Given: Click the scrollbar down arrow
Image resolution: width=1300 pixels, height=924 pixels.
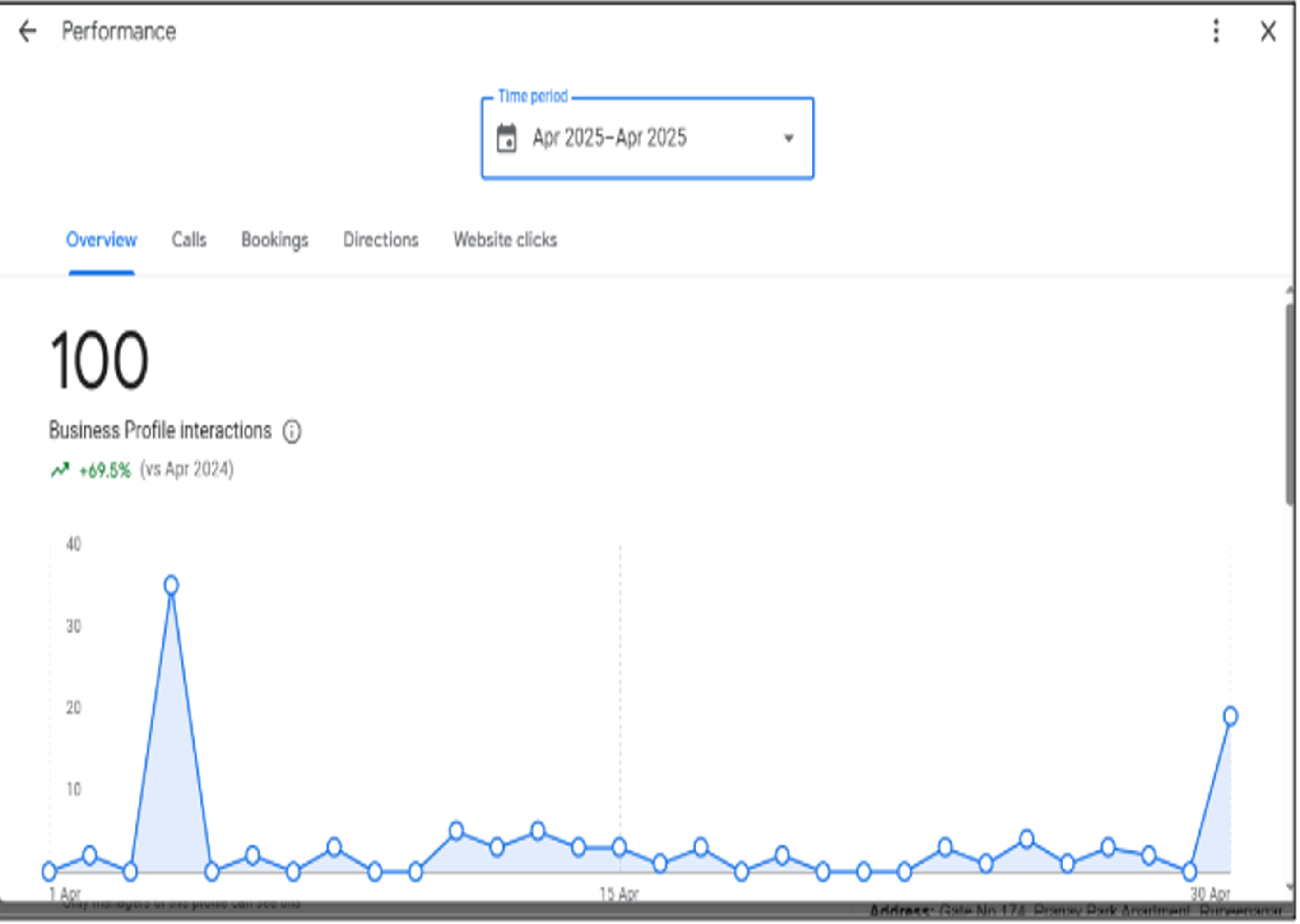Looking at the screenshot, I should coord(1290,887).
